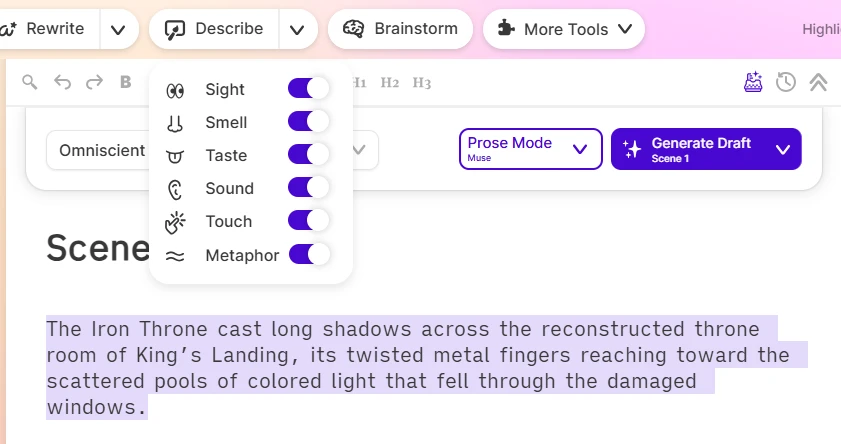Viewport: 841px width, 444px height.
Task: Disable the Smell sense toggle
Action: click(308, 122)
